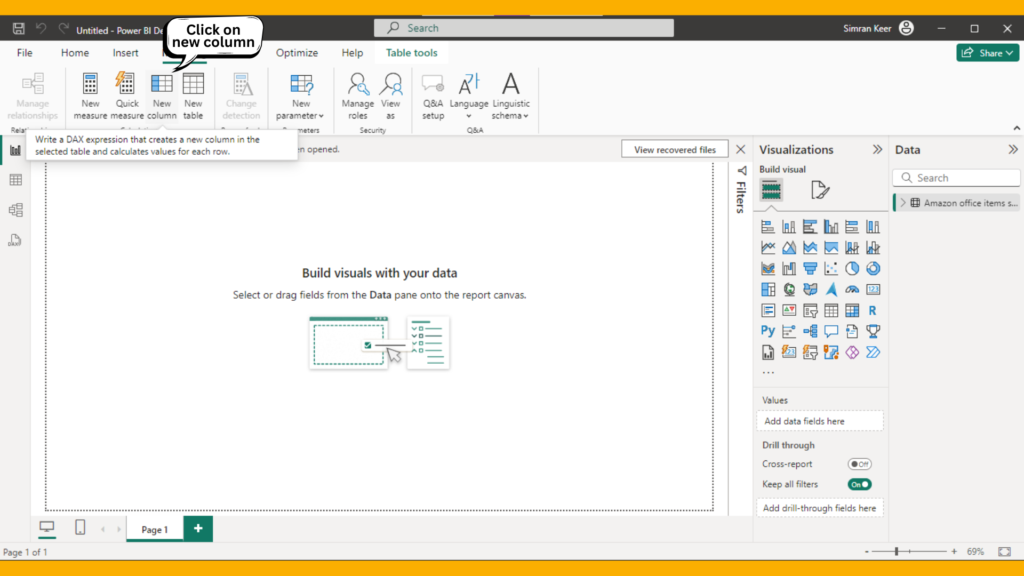
Task: Click the Quick measure icon
Action: [126, 84]
